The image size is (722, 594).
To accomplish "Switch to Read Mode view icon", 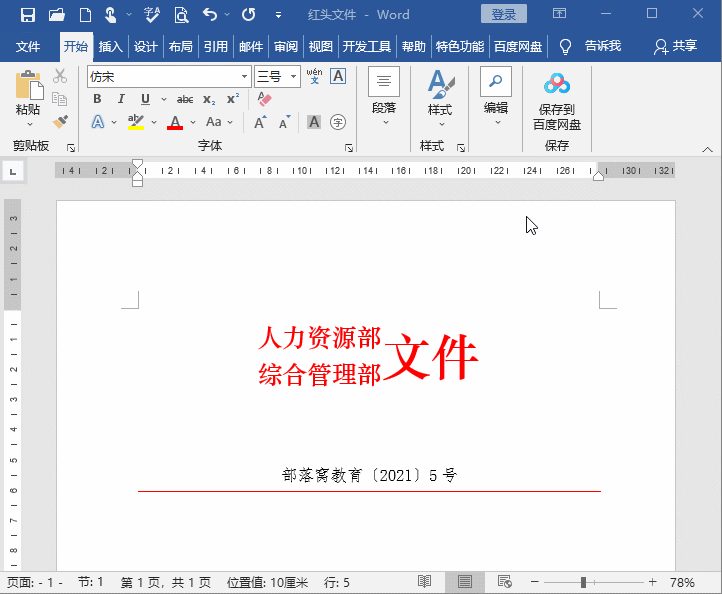I will point(425,582).
